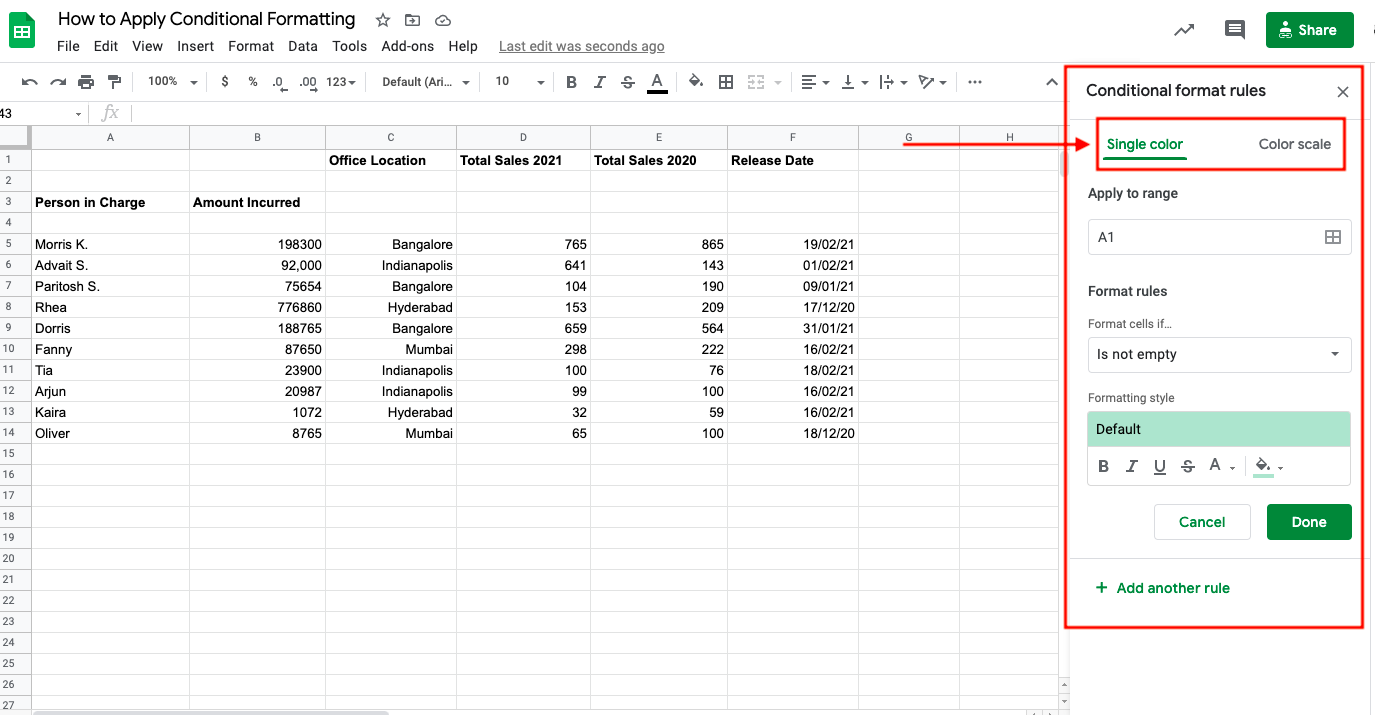The image size is (1375, 715).
Task: Open text color picker in main toolbar
Action: (657, 82)
